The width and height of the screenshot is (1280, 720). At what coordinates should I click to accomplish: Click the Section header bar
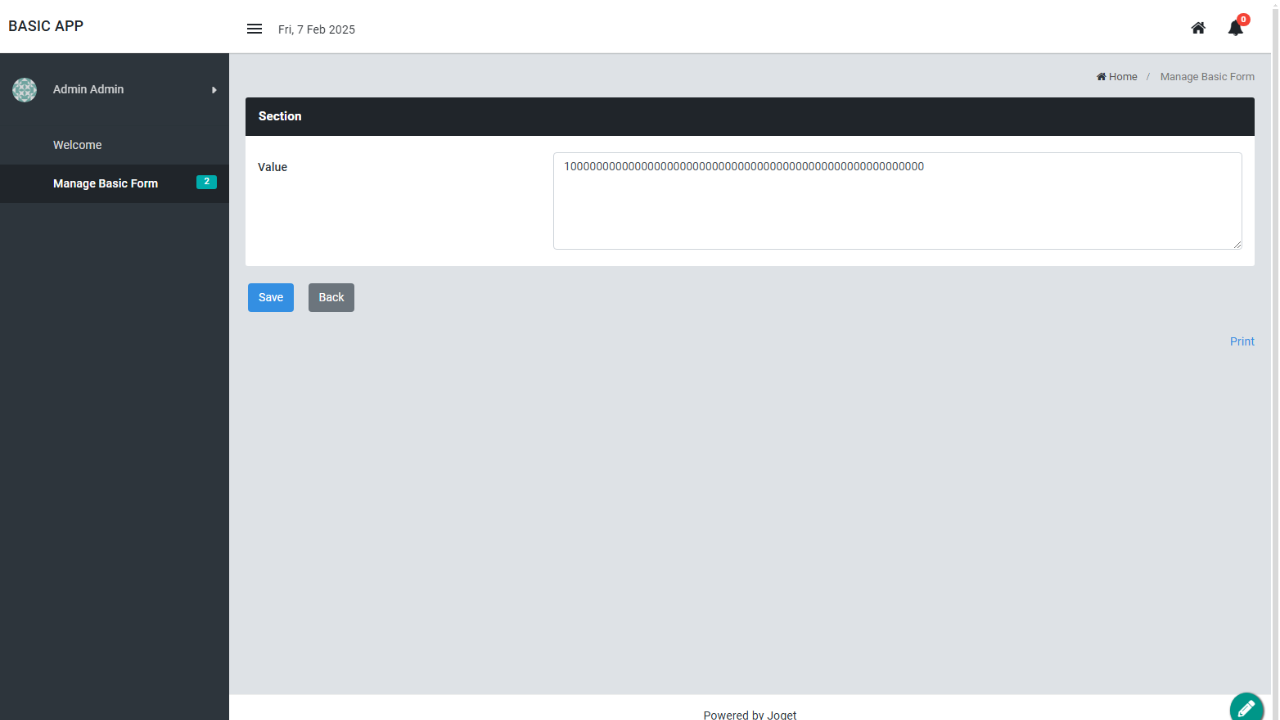[750, 117]
